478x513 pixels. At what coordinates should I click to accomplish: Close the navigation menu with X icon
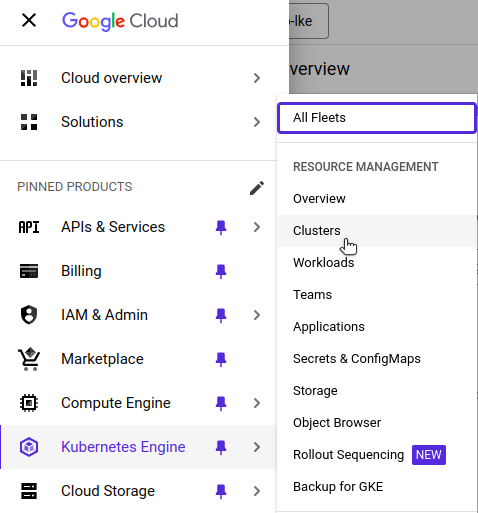tap(29, 20)
